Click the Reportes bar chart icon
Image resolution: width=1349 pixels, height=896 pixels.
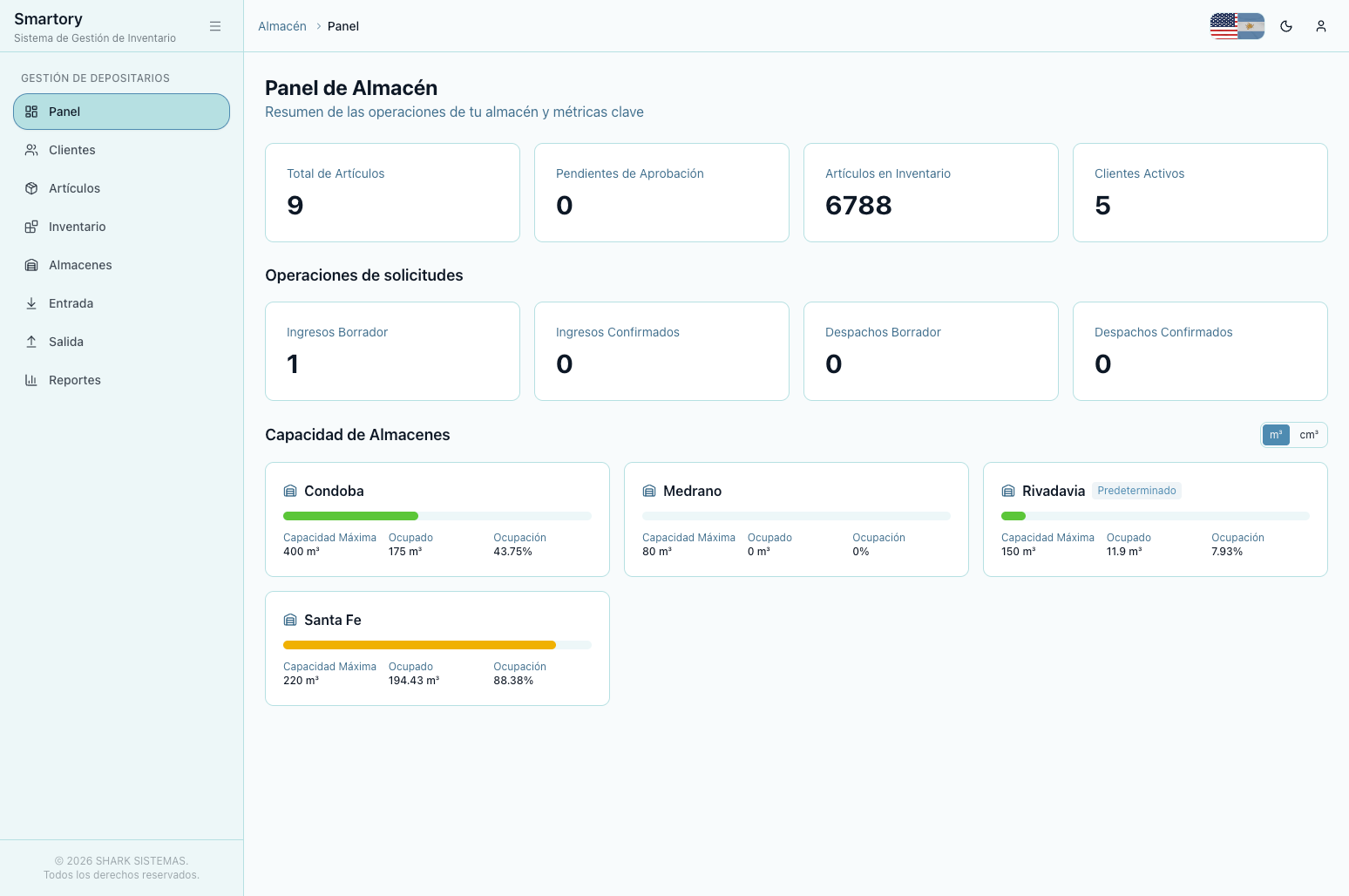31,380
